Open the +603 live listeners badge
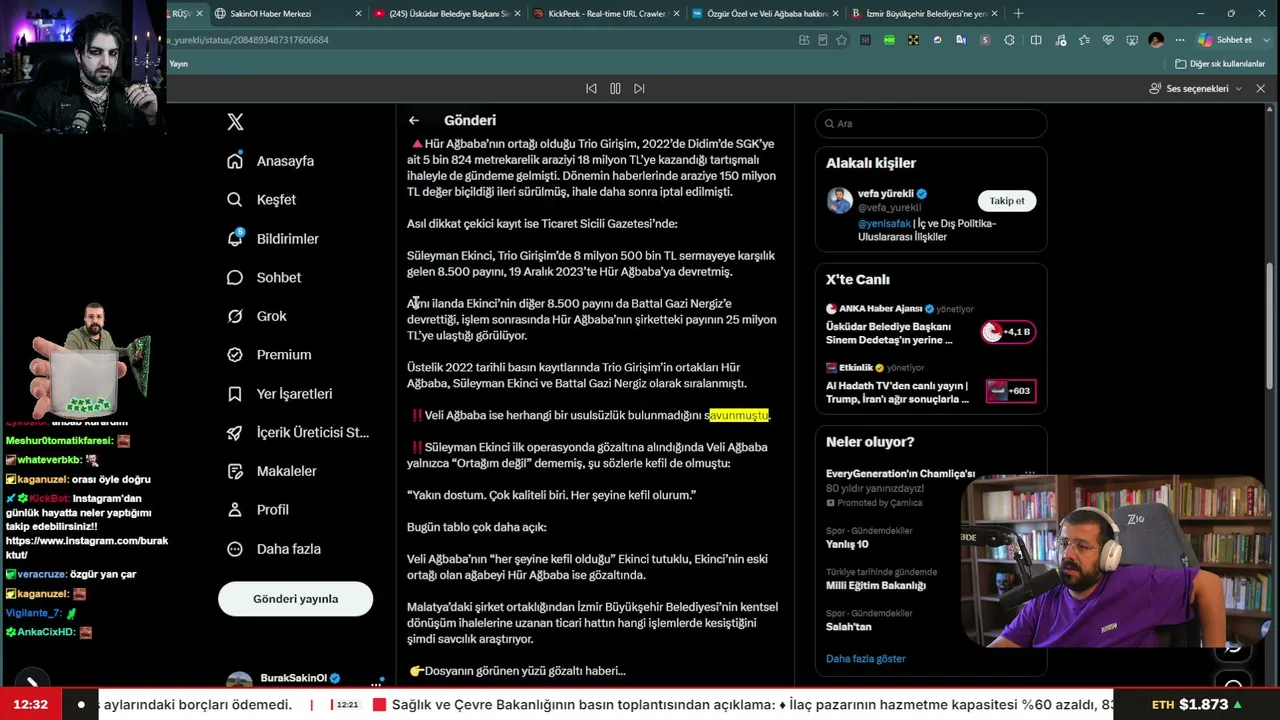The width and height of the screenshot is (1280, 720). point(1010,391)
